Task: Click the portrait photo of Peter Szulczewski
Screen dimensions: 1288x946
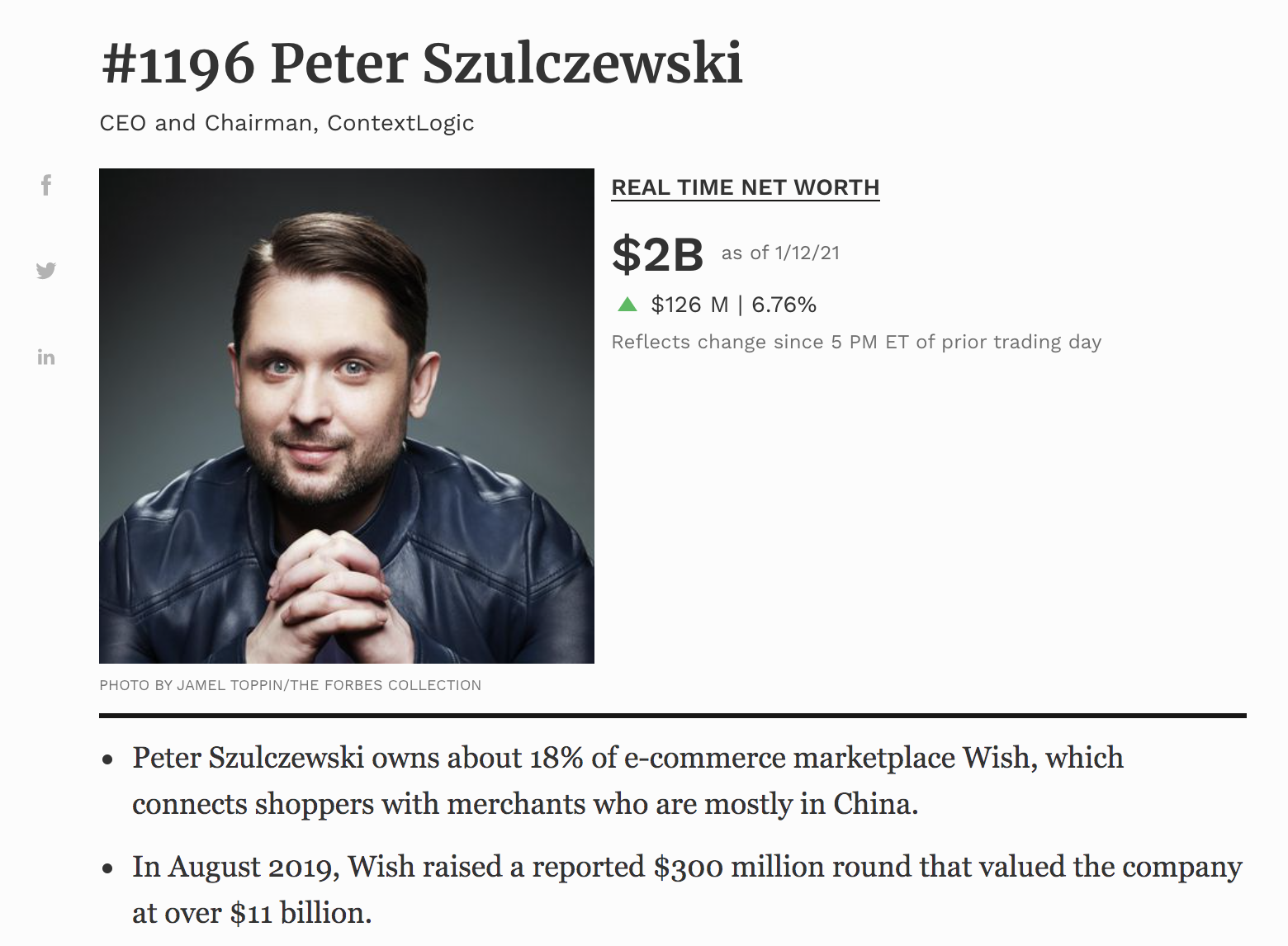Action: pos(347,416)
